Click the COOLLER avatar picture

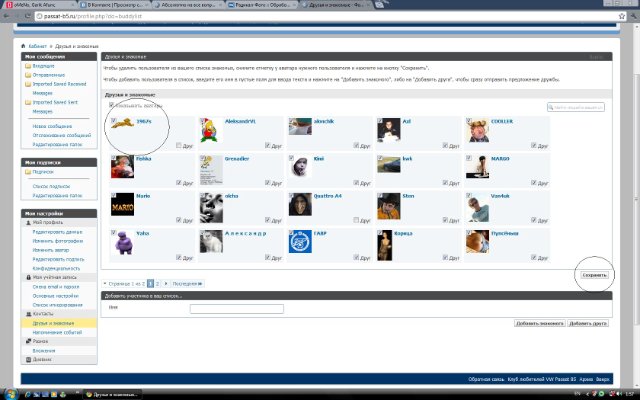(478, 127)
